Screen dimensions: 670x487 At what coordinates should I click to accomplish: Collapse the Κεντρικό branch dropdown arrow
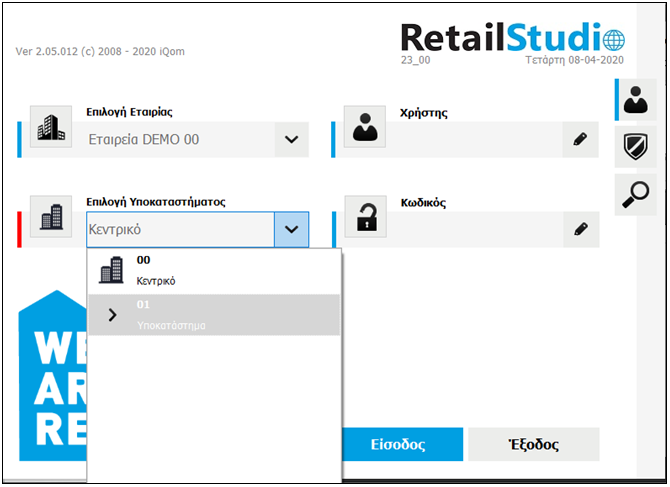(291, 230)
